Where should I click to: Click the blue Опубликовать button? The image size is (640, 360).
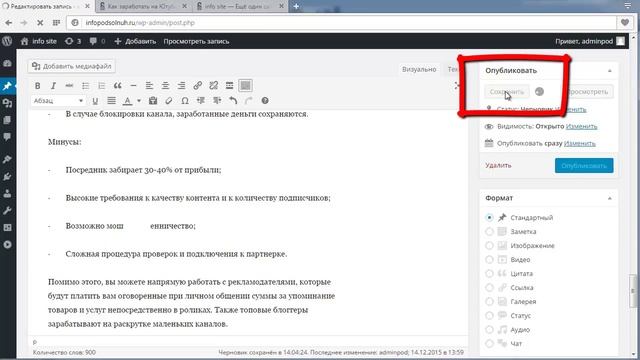pos(584,166)
